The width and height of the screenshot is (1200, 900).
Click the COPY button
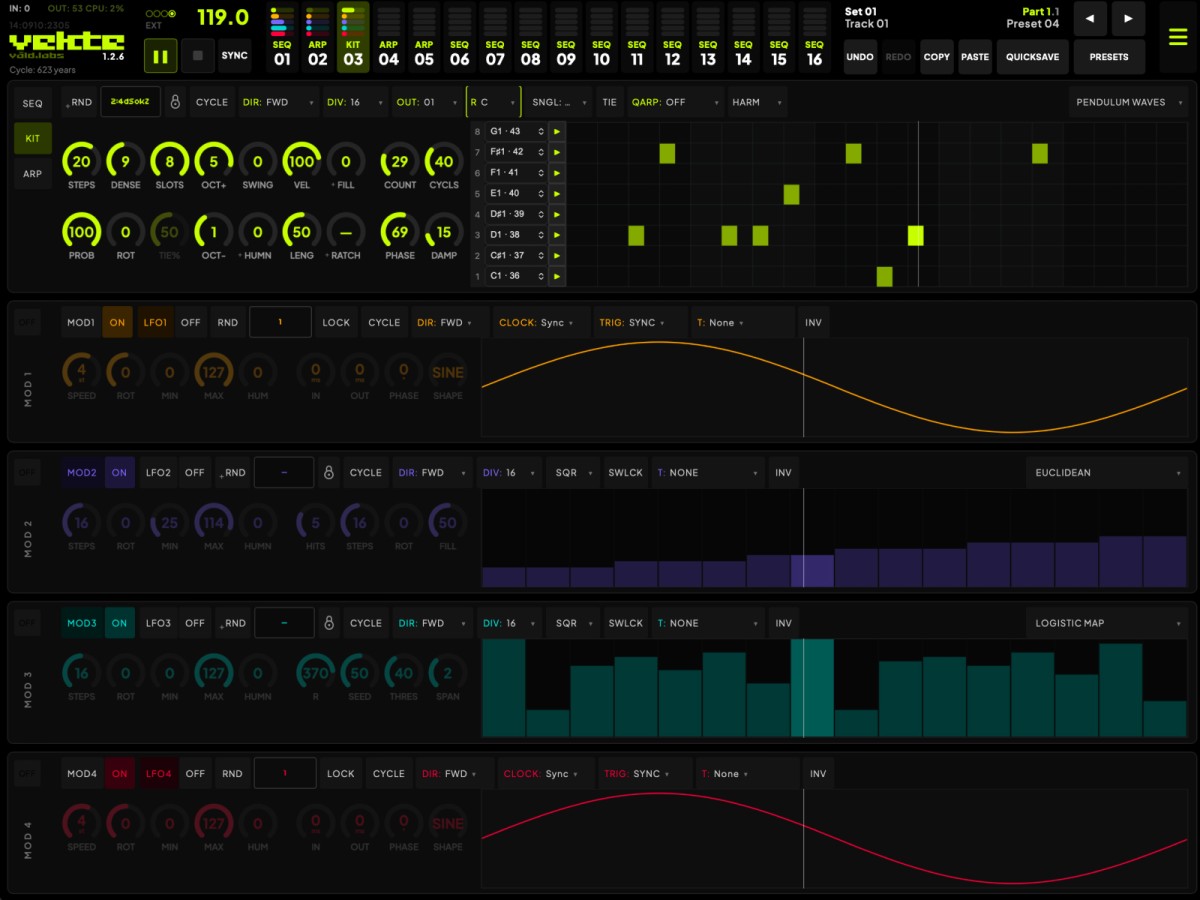pyautogui.click(x=937, y=57)
